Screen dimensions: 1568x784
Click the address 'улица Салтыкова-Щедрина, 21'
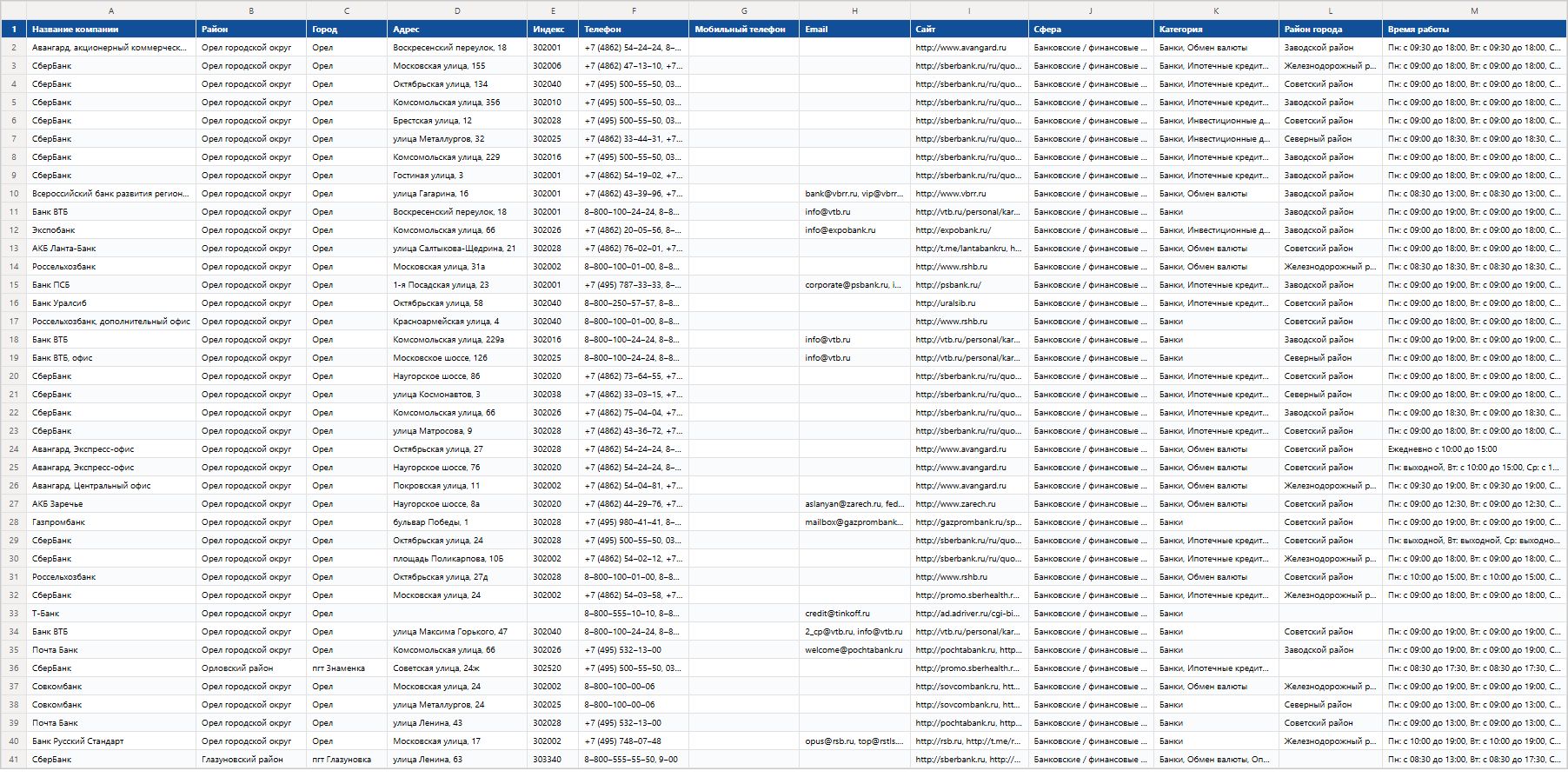coord(457,249)
